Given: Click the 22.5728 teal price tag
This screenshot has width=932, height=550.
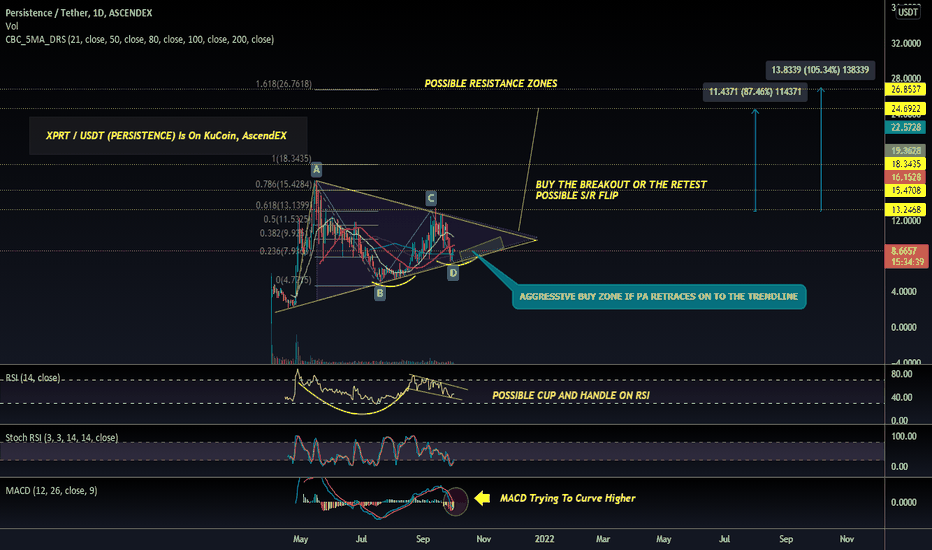Looking at the screenshot, I should click(906, 127).
